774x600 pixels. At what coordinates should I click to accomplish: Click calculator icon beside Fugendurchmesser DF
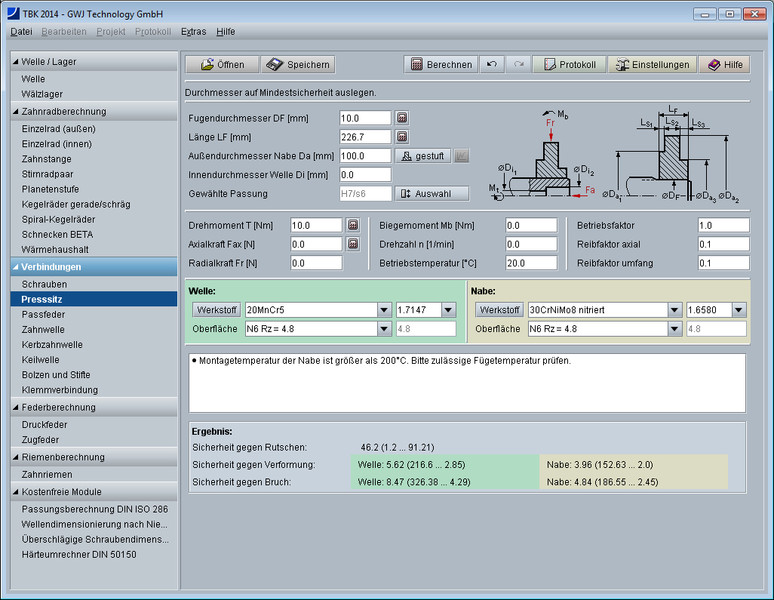402,118
